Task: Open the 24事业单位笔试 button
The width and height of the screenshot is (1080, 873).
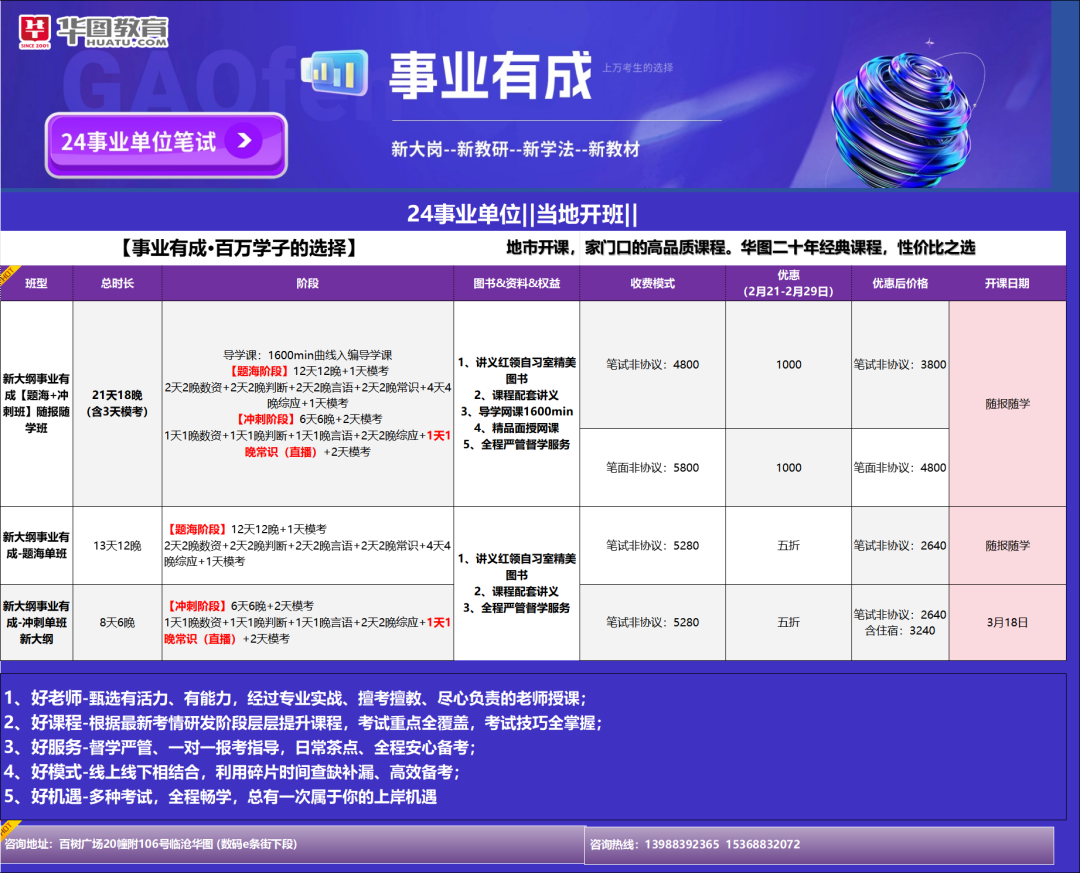Action: [166, 144]
